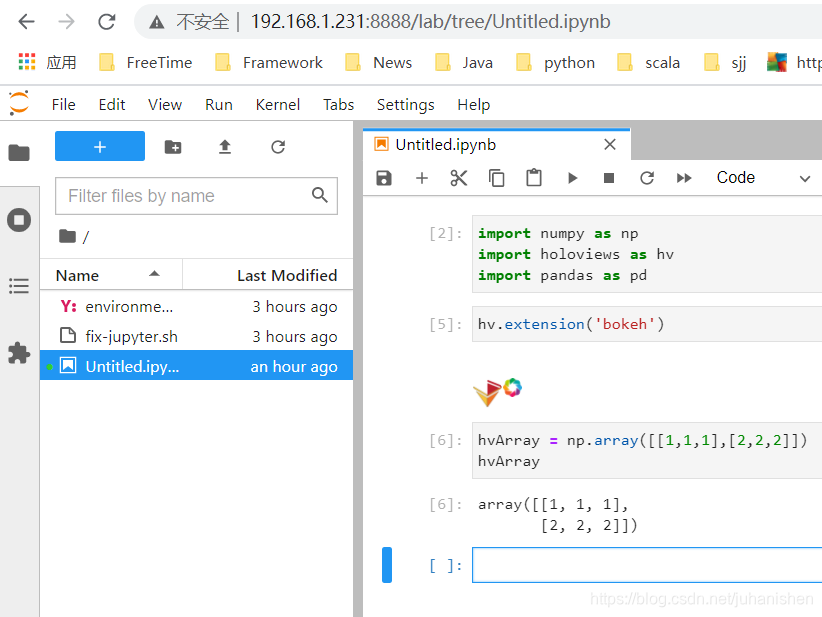This screenshot has height=617, width=822.
Task: Click the blue cell collapser bar
Action: click(387, 565)
